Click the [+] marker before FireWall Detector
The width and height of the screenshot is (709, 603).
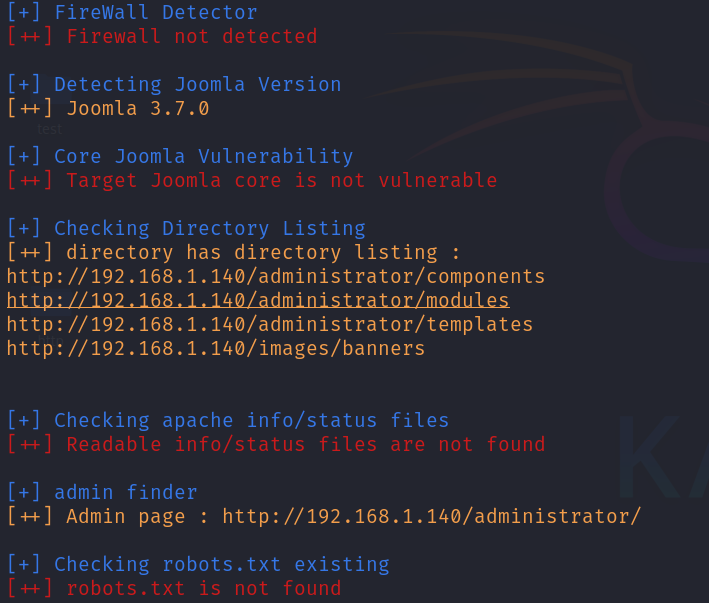24,12
